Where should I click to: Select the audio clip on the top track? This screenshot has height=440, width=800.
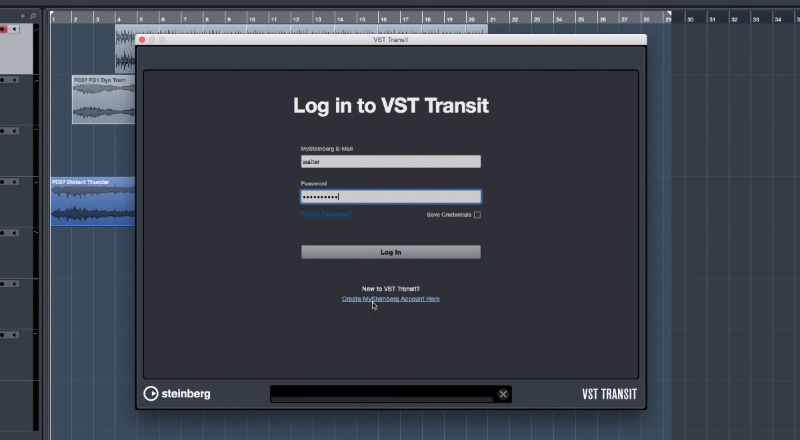pyautogui.click(x=126, y=48)
